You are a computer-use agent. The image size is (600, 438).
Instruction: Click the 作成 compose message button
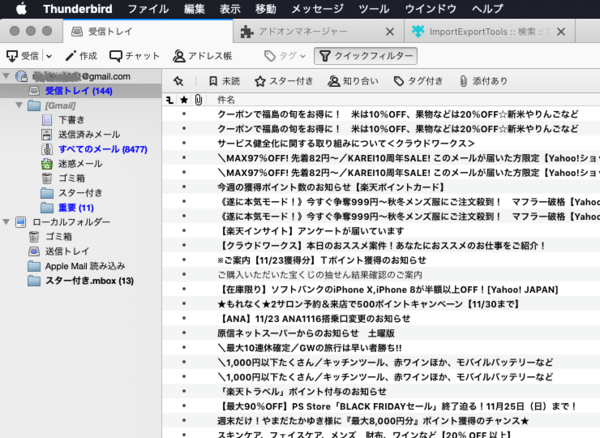(82, 56)
